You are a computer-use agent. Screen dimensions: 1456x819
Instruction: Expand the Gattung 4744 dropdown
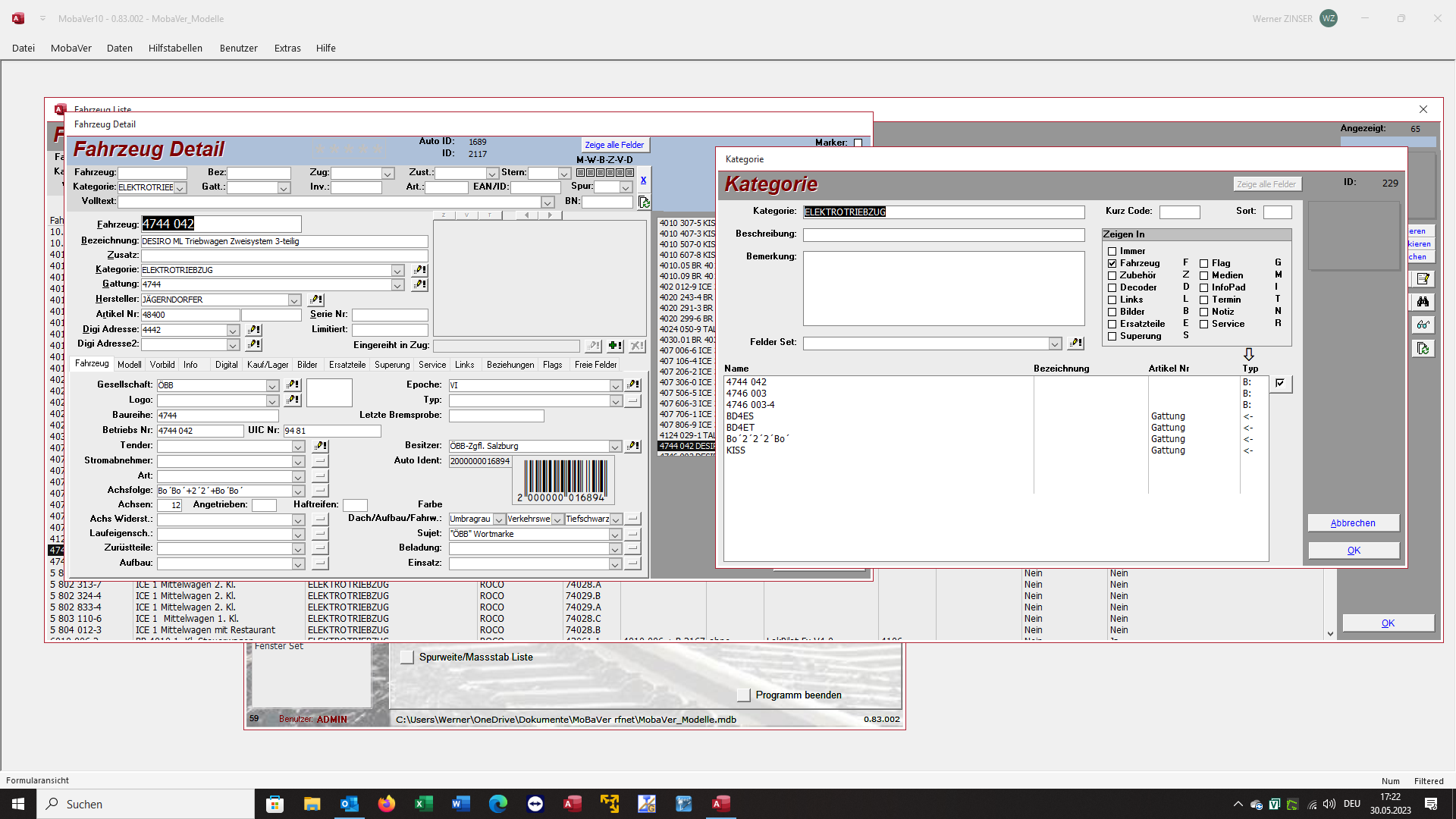pos(397,285)
